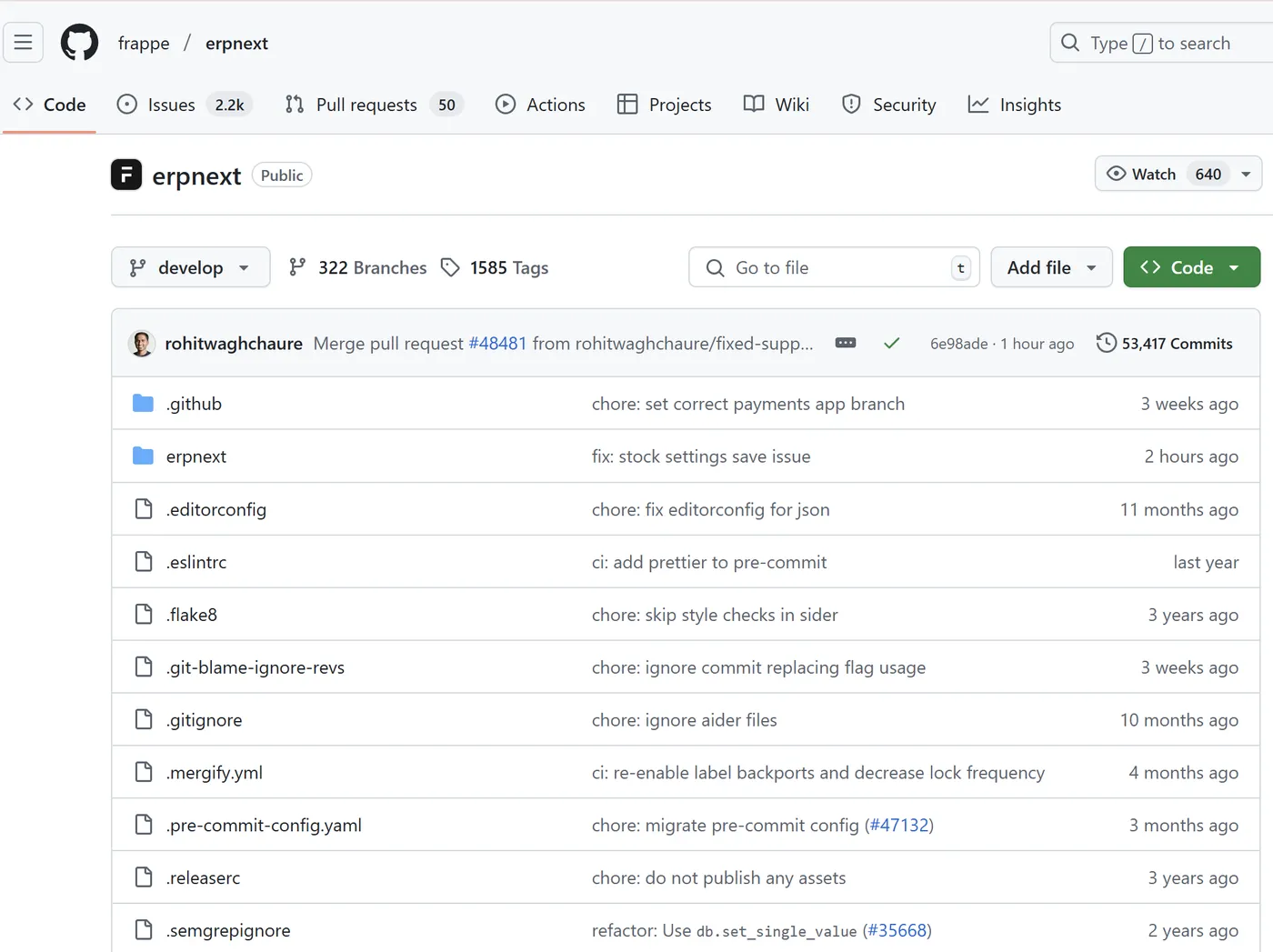Open commit 'ci: add prettier to pre-commit'
Viewport: 1273px width, 952px height.
[709, 561]
